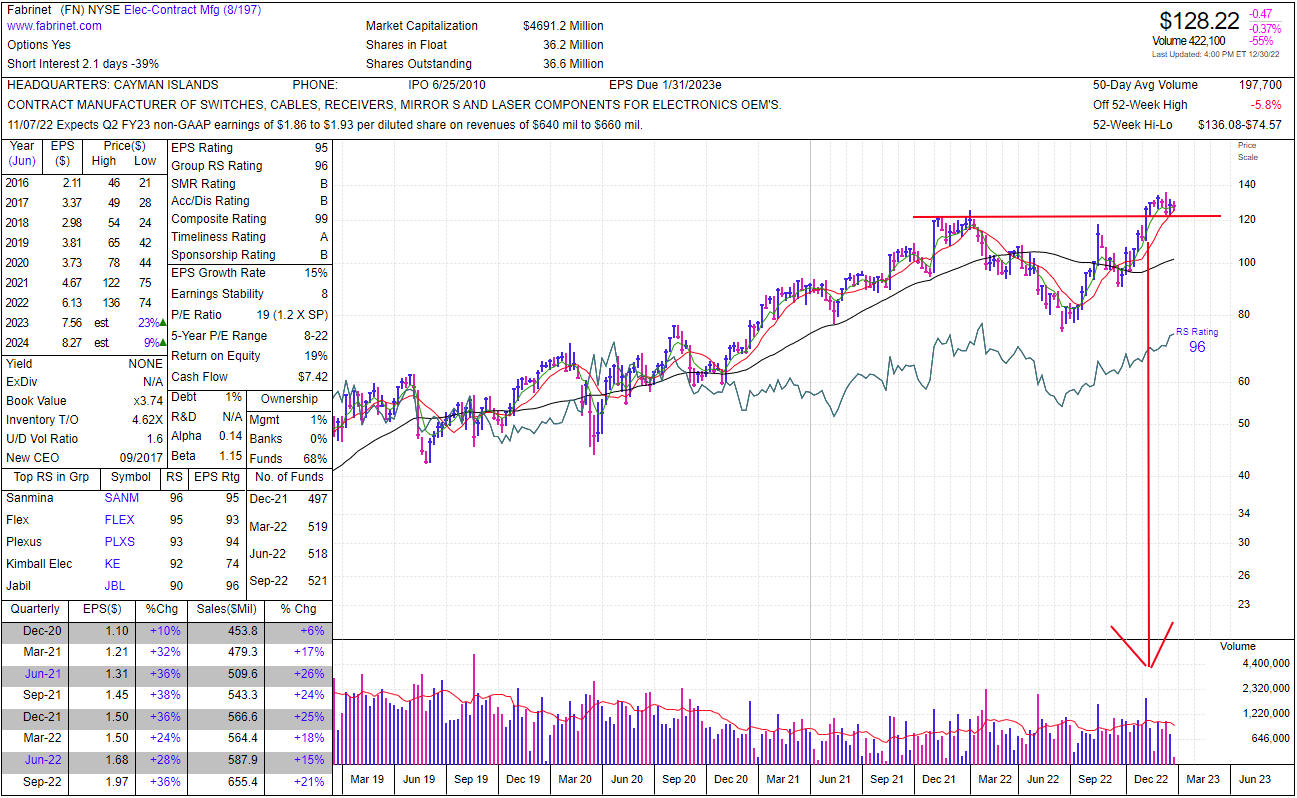Click the Dec-20 quarterly EPS 1.10 cell
This screenshot has height=798, width=1297.
point(115,631)
